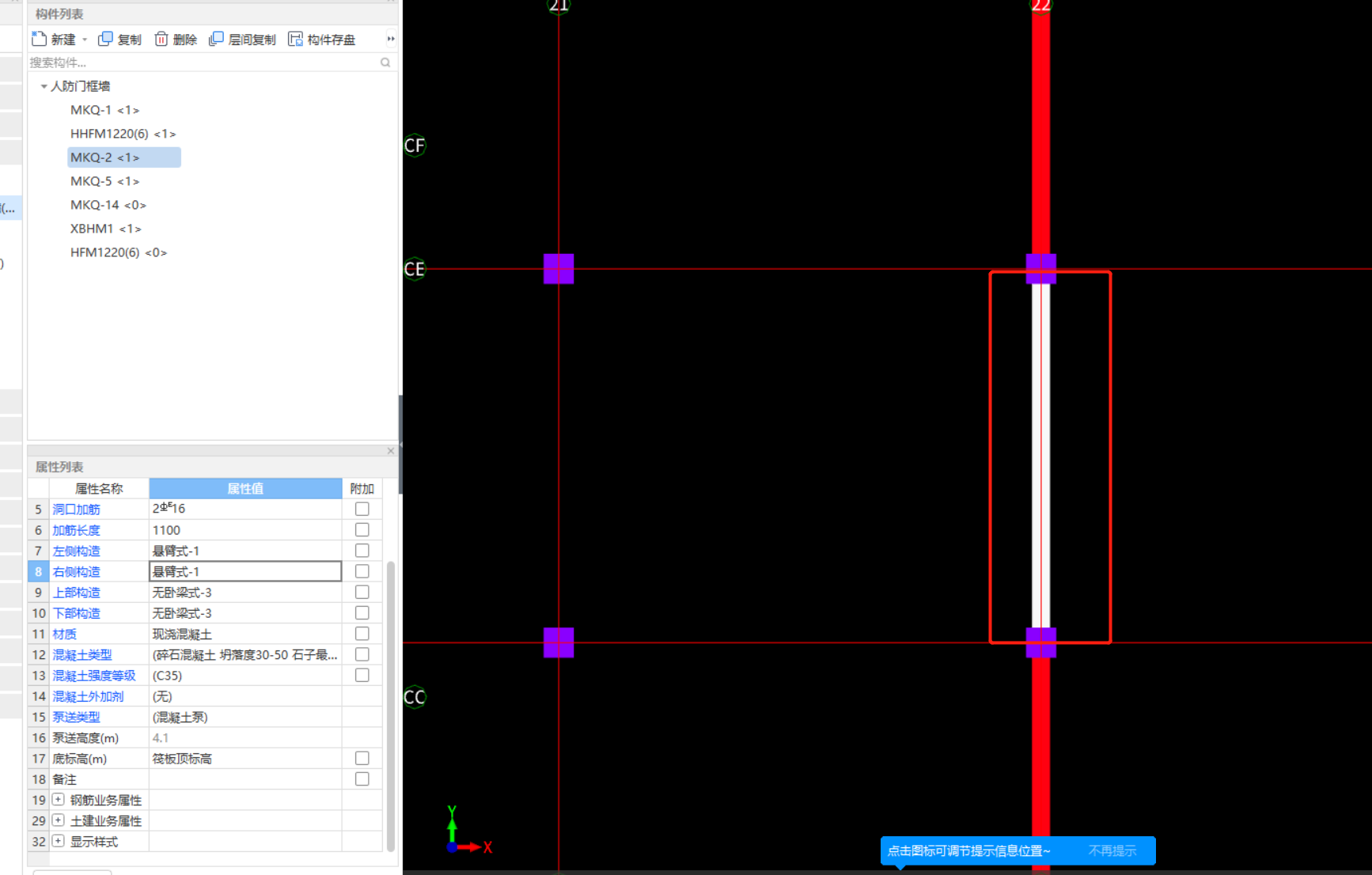This screenshot has width=1372, height=875.
Task: Click the CF axis label
Action: 415,146
